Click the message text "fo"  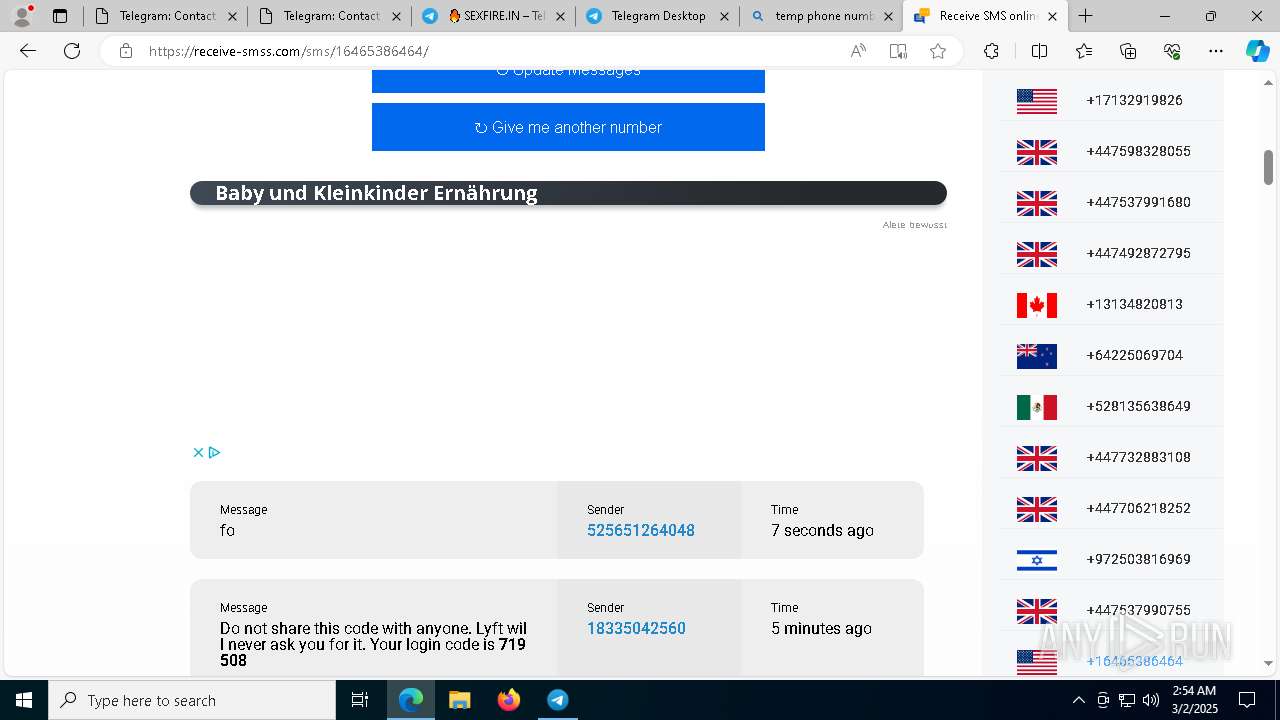[227, 530]
